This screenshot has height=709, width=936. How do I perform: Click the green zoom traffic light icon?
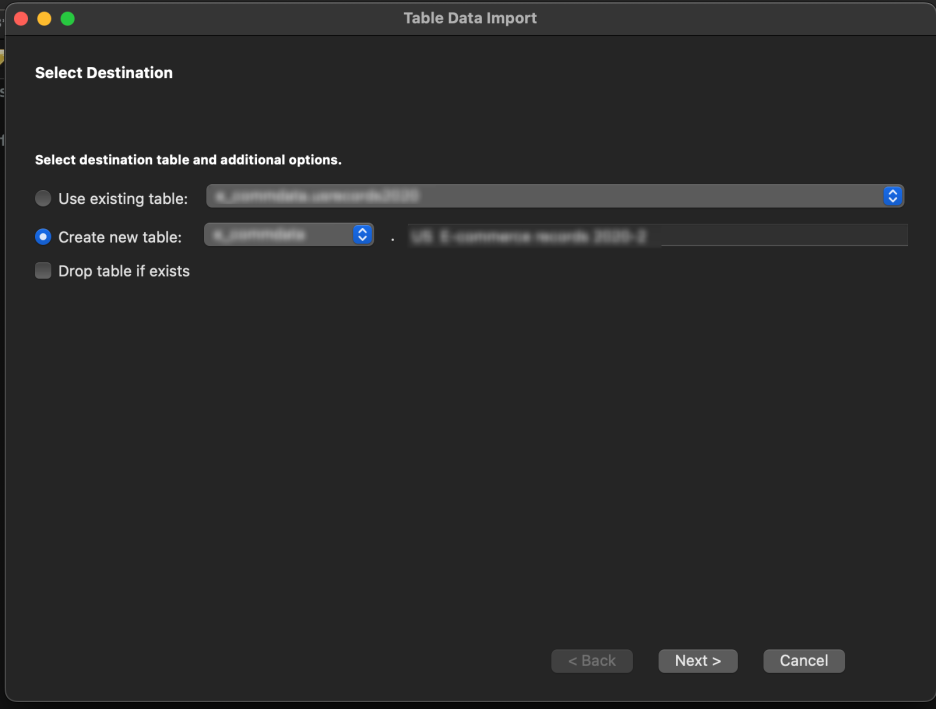pyautogui.click(x=66, y=17)
